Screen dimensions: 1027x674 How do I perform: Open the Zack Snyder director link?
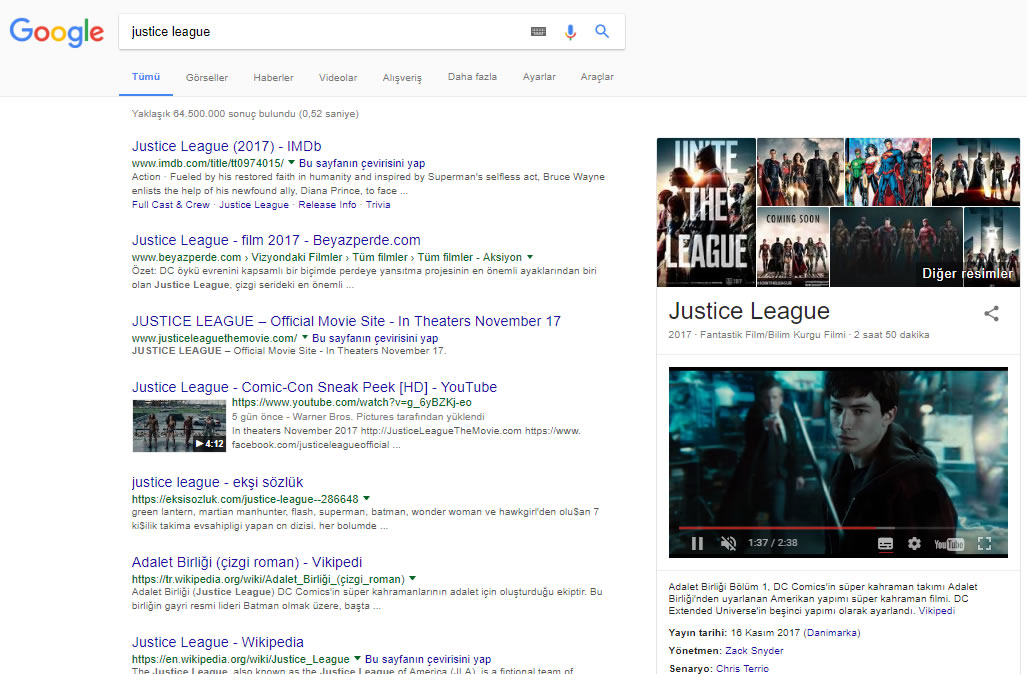click(754, 650)
